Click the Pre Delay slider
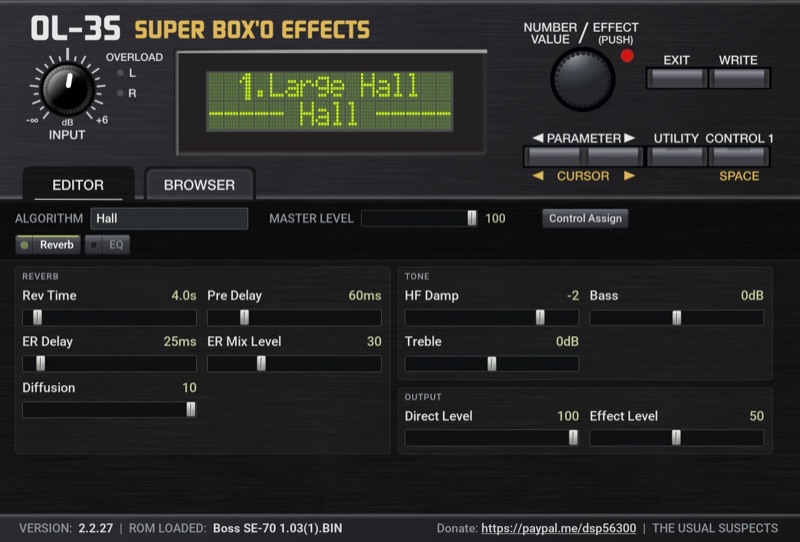Image resolution: width=800 pixels, height=542 pixels. (x=294, y=317)
